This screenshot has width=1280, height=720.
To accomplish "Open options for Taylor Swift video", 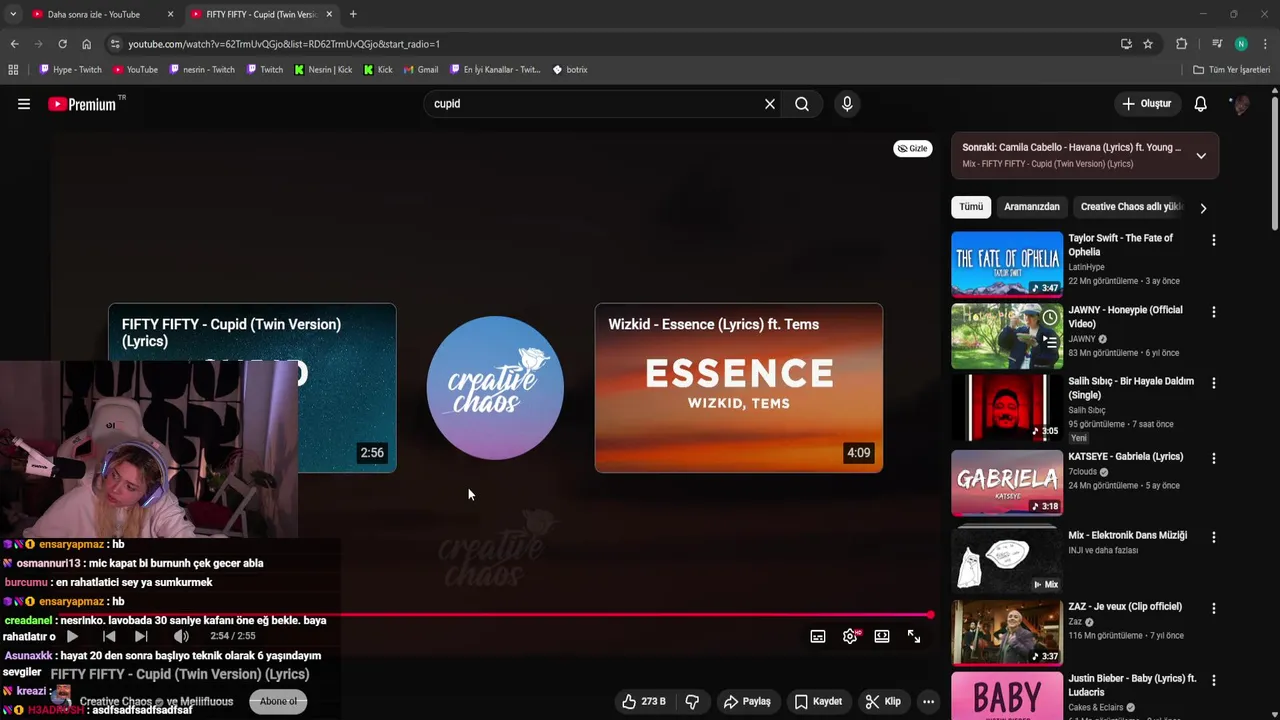I will coord(1214,240).
